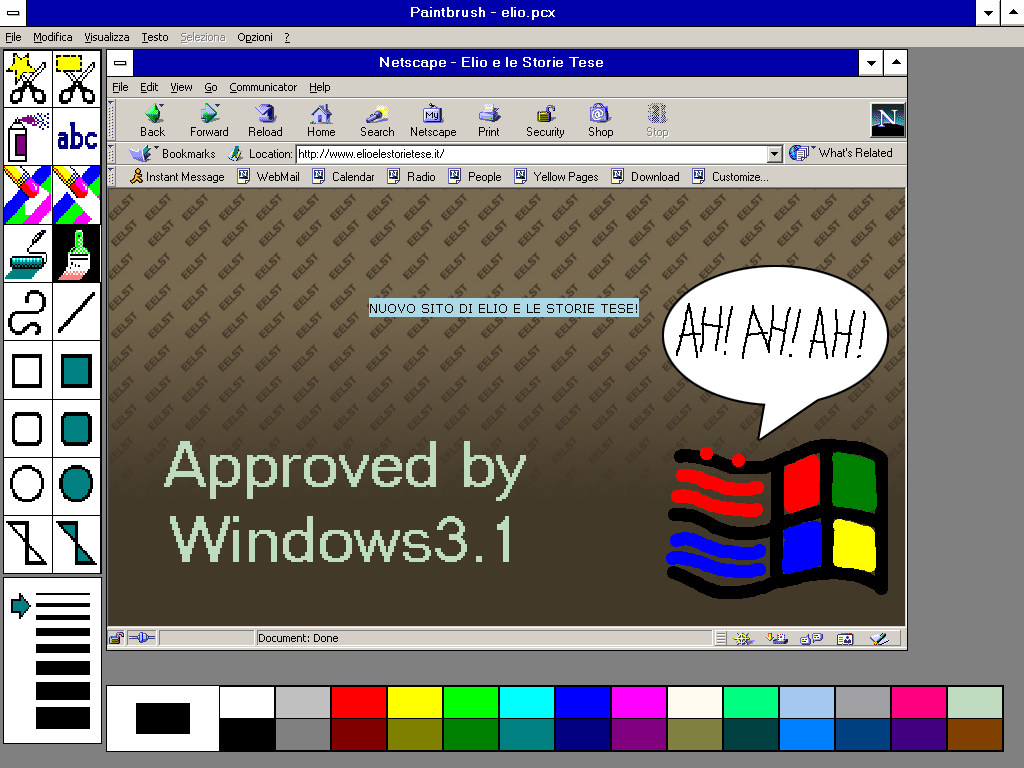Viewport: 1024px width, 768px height.
Task: Click the Netscape N logo throbber
Action: [x=888, y=120]
